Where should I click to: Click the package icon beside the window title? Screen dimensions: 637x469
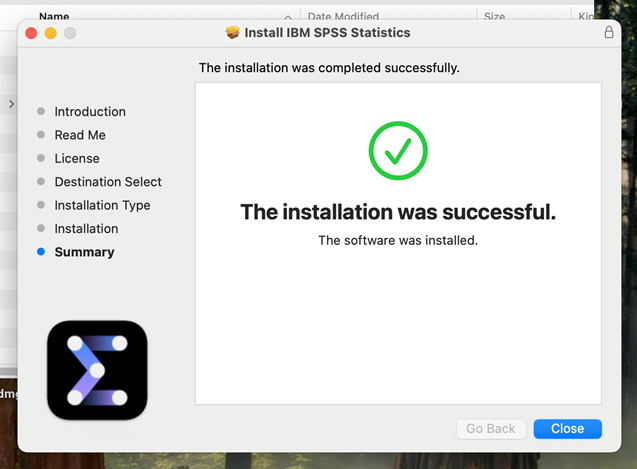(233, 32)
